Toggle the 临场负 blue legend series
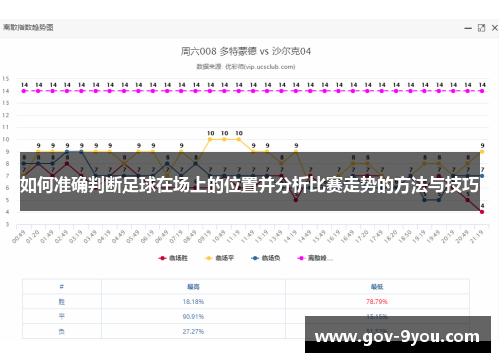This screenshot has width=500, height=362. click(x=266, y=258)
